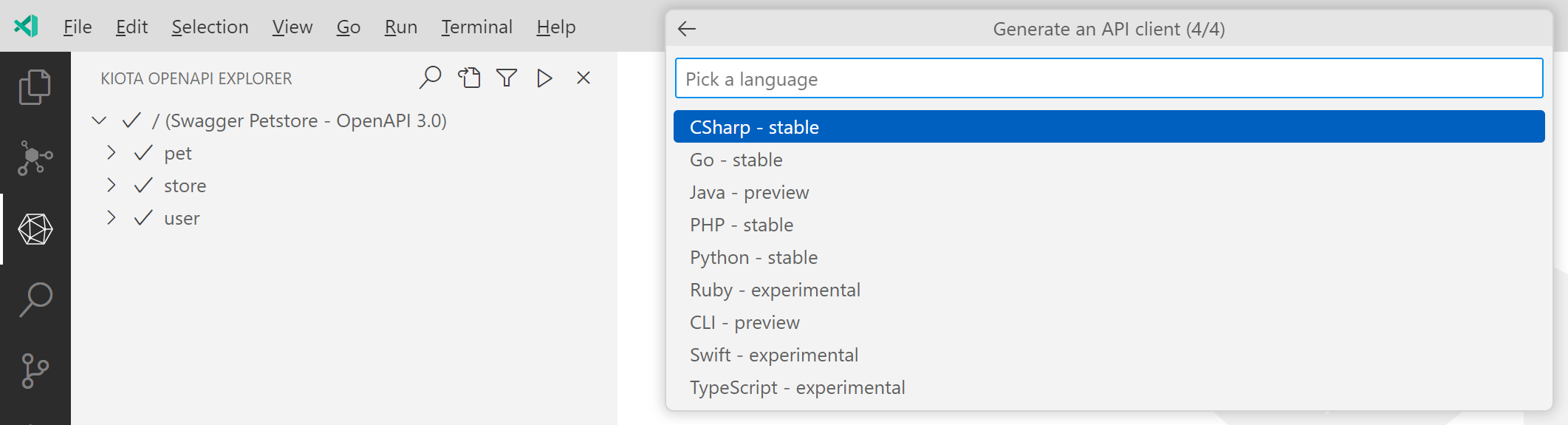Select the Kiota icon in activity bar

click(35, 229)
